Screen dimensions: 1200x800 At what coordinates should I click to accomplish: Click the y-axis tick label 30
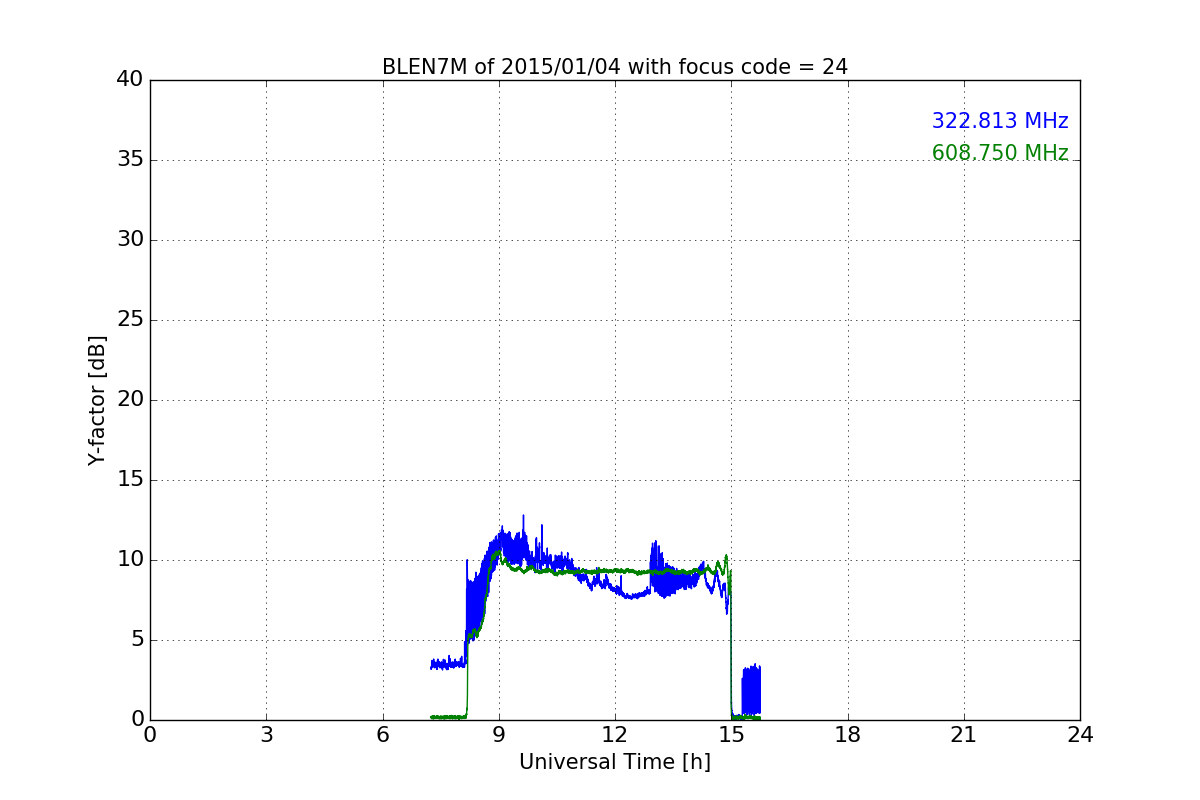(x=130, y=240)
